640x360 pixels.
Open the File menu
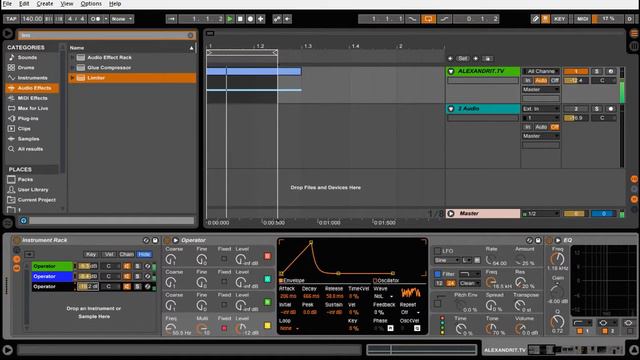[x=7, y=4]
